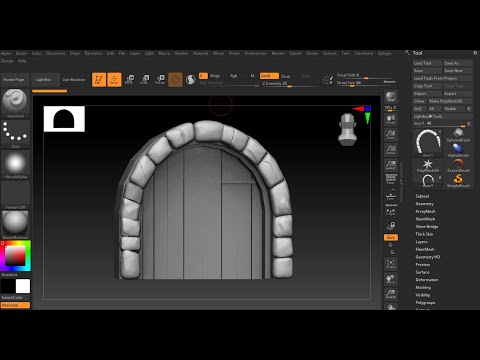Click the ZoomD icon in right shelf
480x360 pixels.
391,294
